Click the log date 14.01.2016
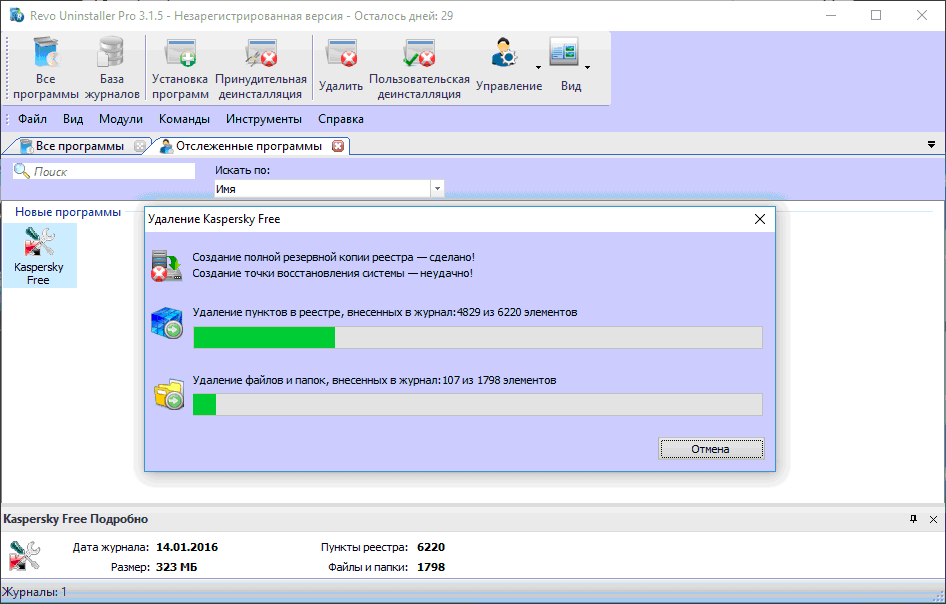 coord(187,547)
